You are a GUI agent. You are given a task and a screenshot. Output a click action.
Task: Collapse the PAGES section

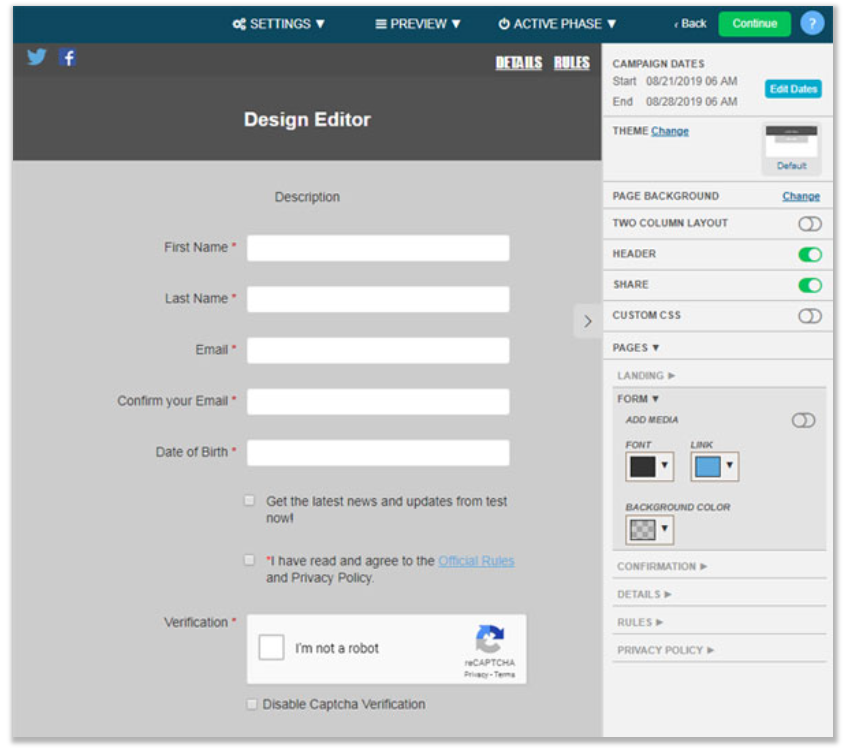(636, 348)
